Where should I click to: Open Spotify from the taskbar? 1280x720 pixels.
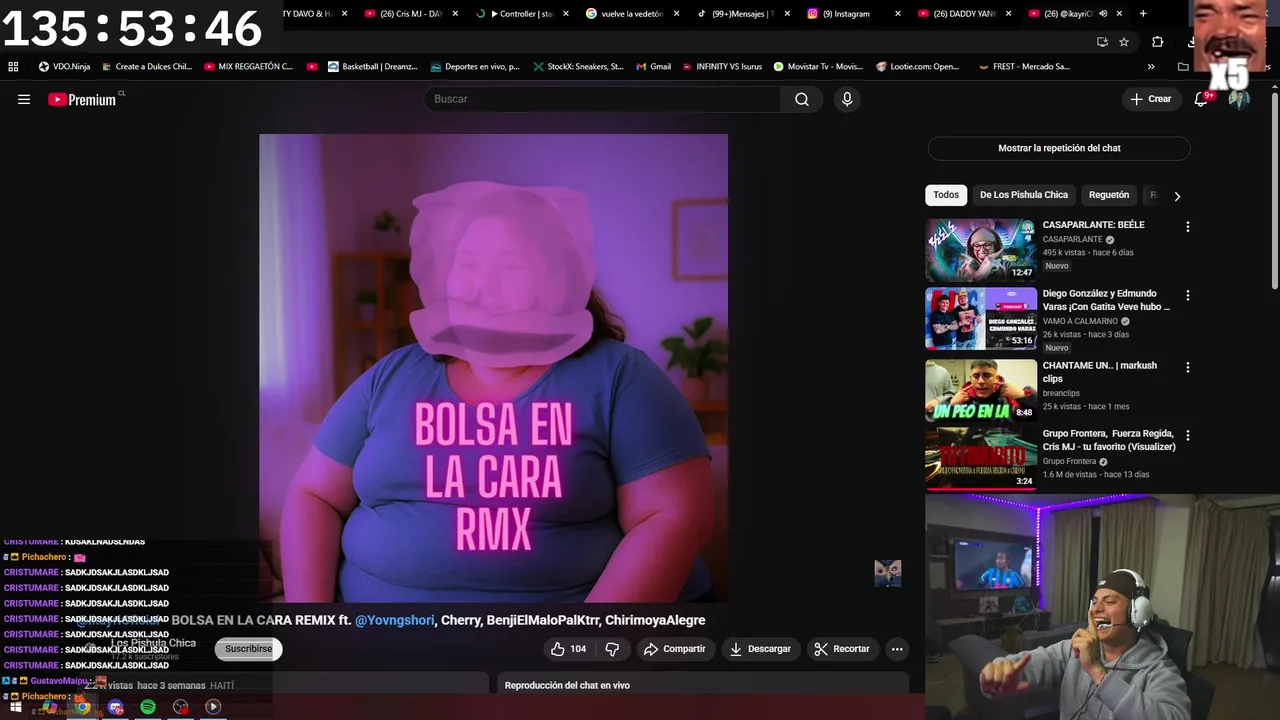pos(148,707)
